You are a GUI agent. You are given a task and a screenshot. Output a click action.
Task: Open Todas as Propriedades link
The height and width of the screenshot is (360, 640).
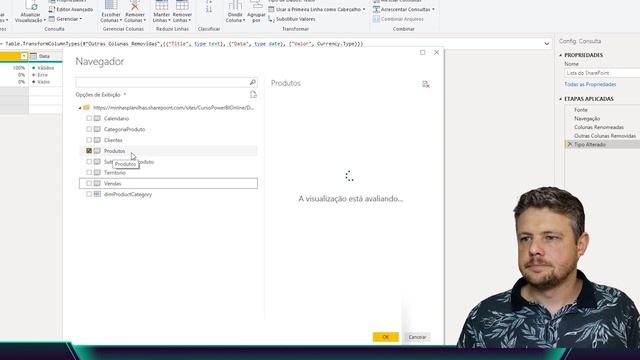coord(590,84)
